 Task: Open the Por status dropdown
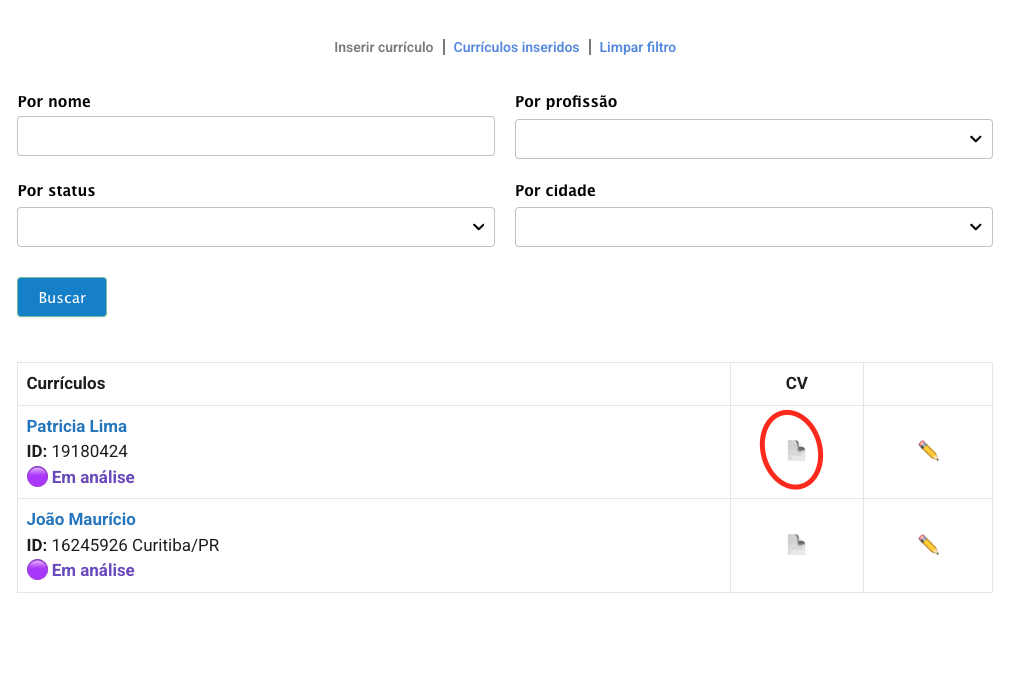[256, 227]
